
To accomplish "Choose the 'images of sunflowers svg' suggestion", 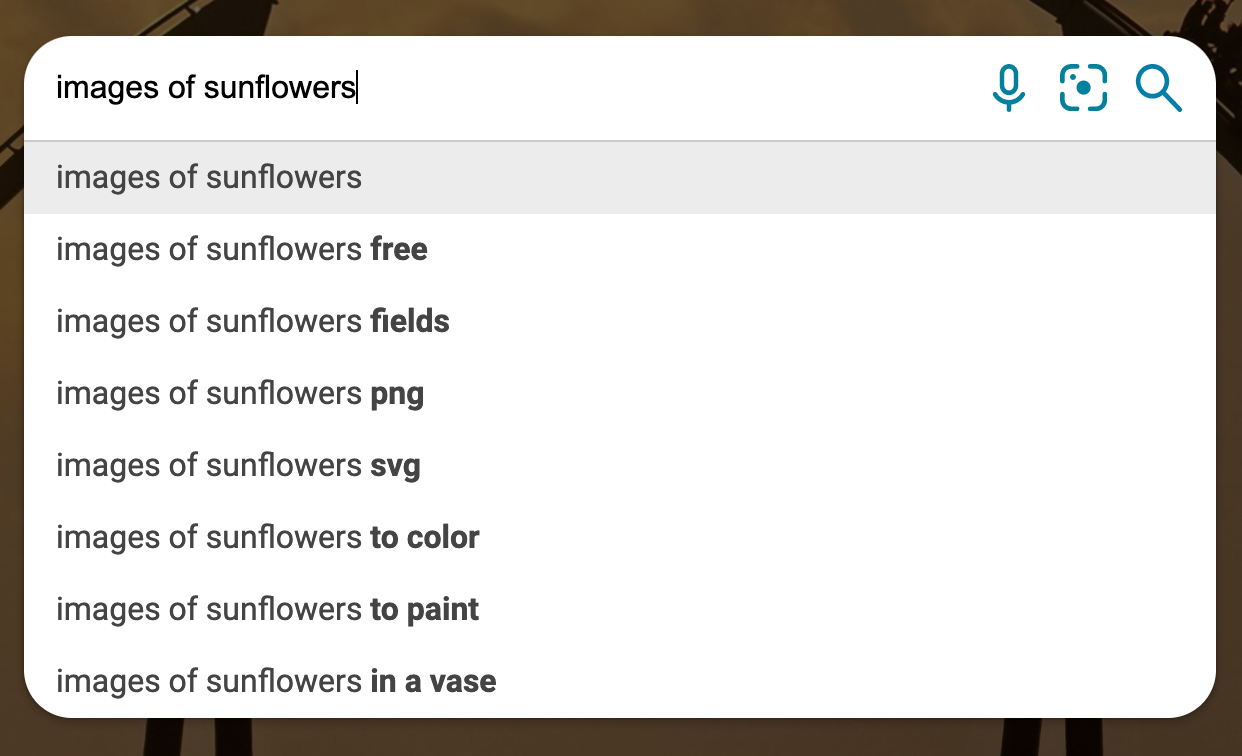I will pyautogui.click(x=238, y=465).
